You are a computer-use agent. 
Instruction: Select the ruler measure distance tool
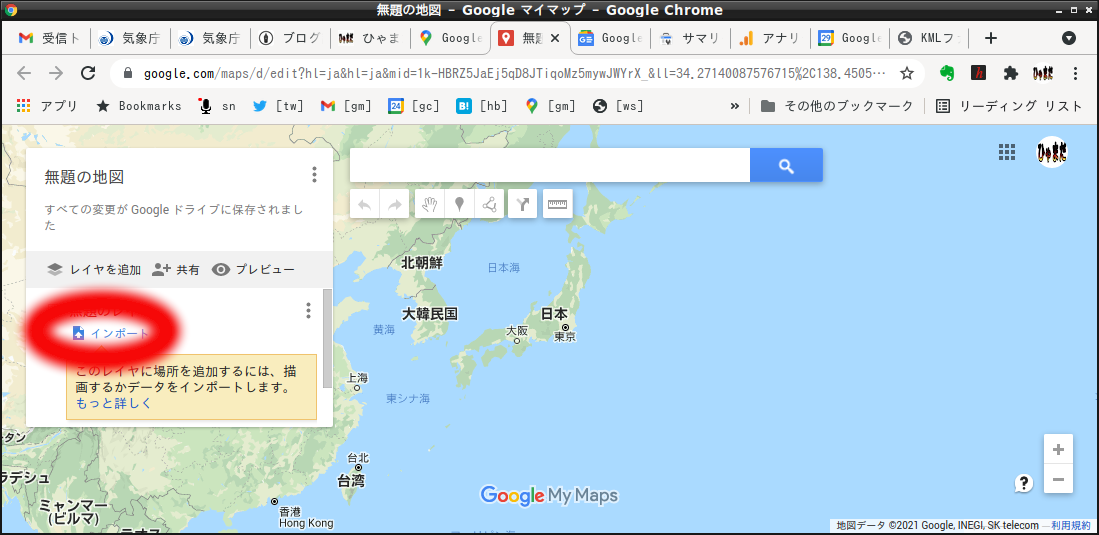click(x=558, y=204)
